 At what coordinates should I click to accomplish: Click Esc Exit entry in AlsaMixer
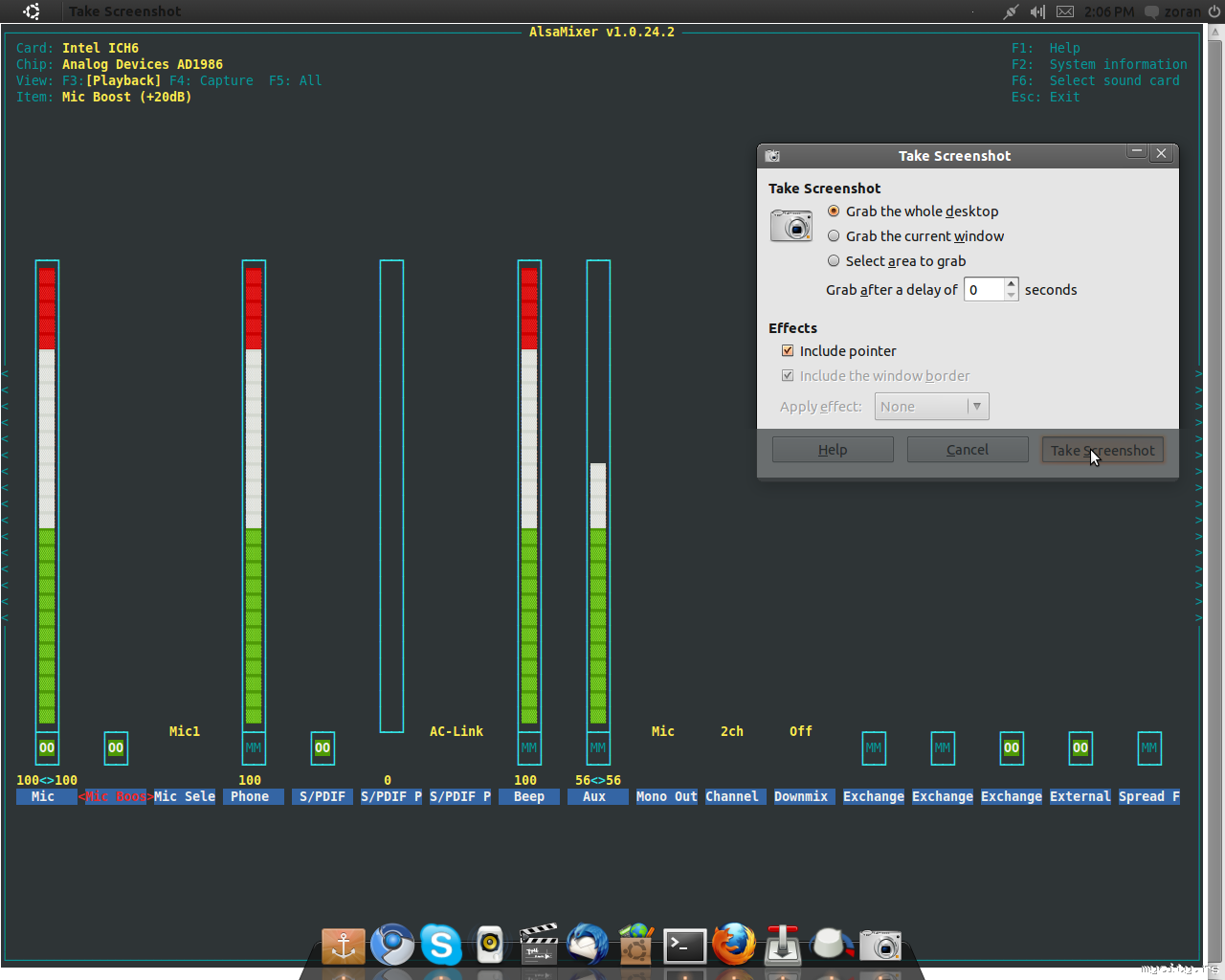pos(1046,97)
